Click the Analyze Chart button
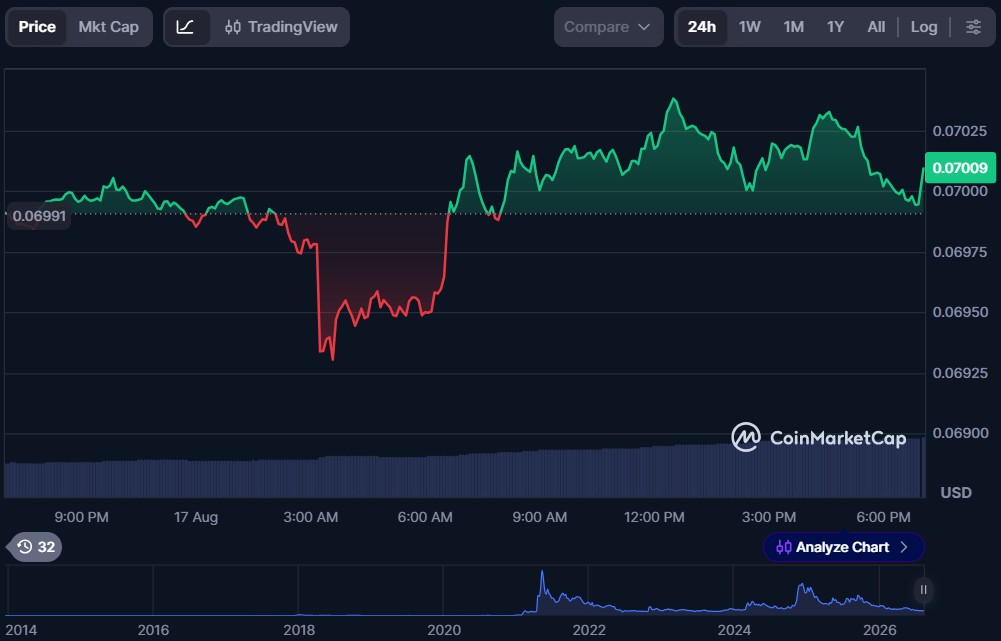Screen dimensions: 1001x641 [843, 547]
